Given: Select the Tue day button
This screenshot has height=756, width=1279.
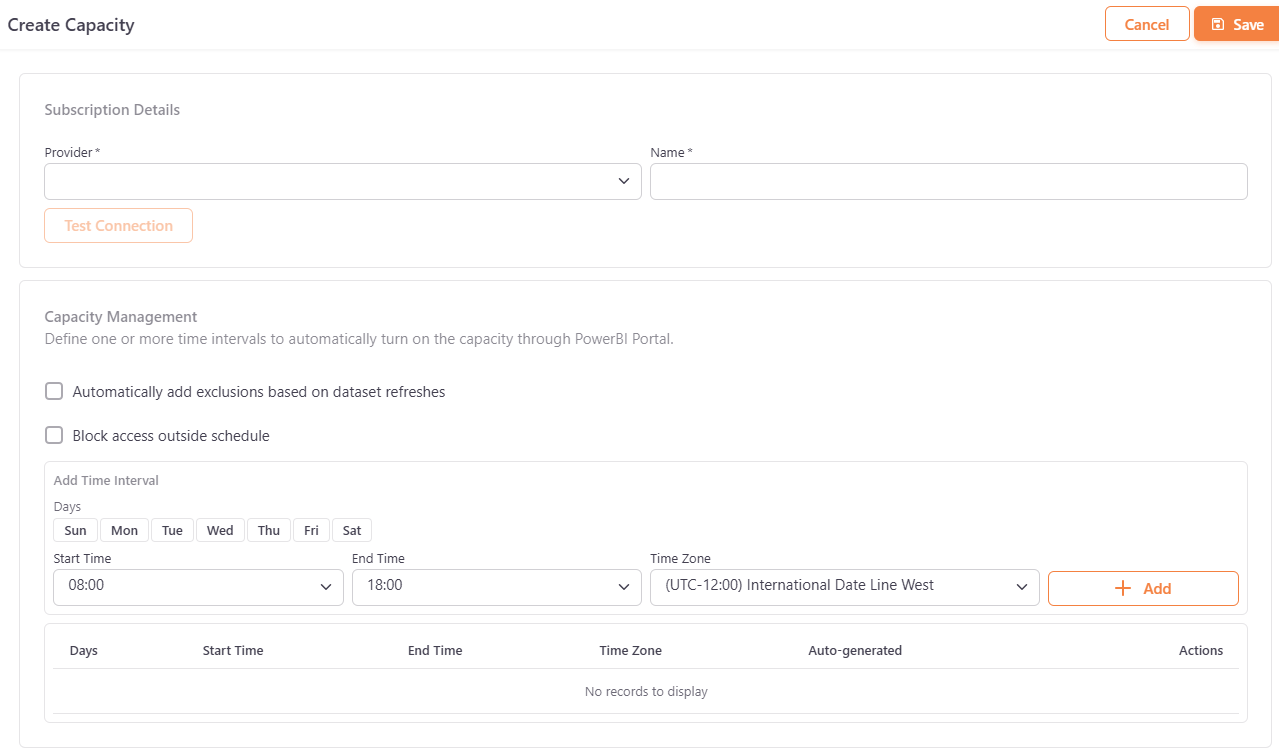Looking at the screenshot, I should [x=172, y=530].
